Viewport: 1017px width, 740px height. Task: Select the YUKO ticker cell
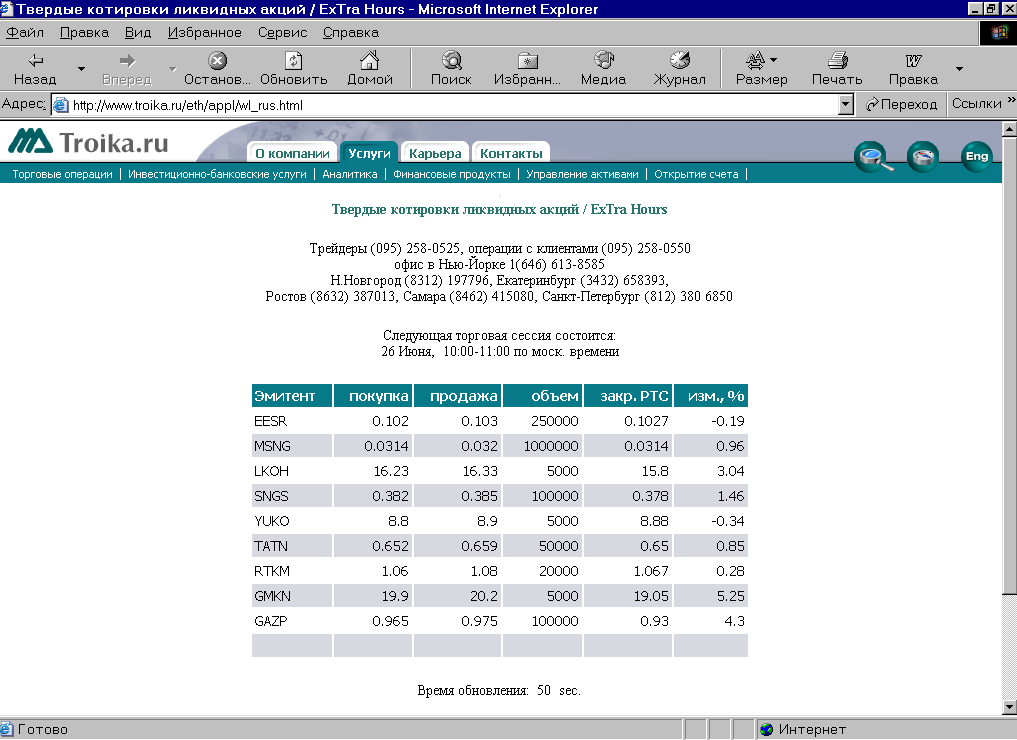click(x=292, y=521)
